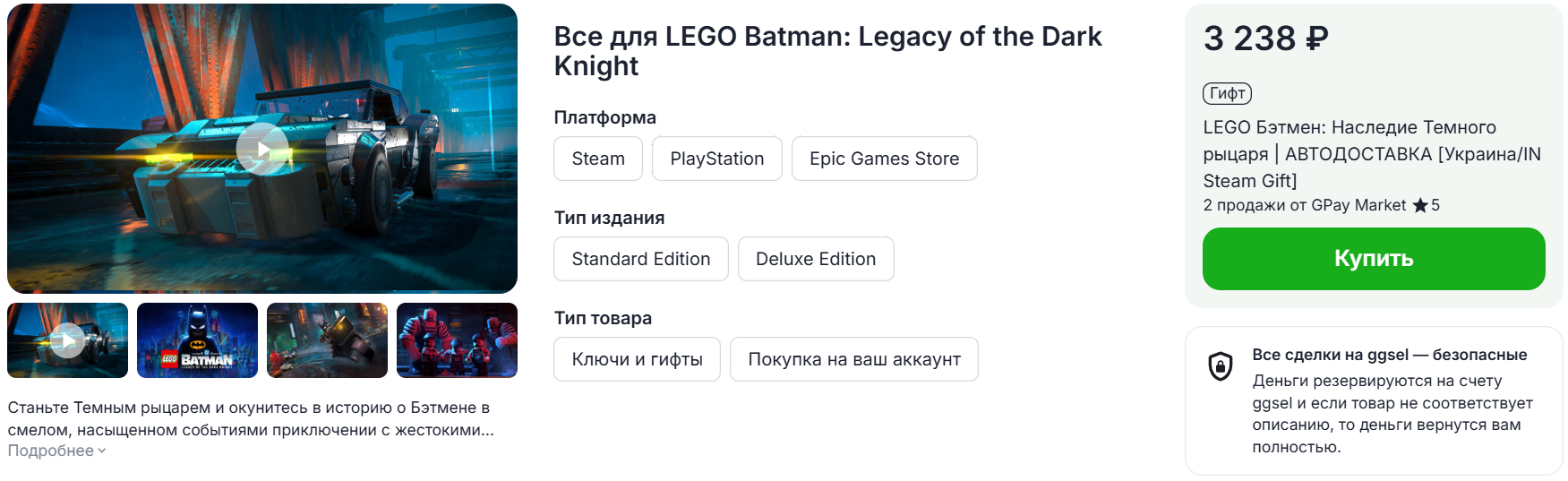
Task: Open GPay Market seller sales info
Action: (1305, 205)
